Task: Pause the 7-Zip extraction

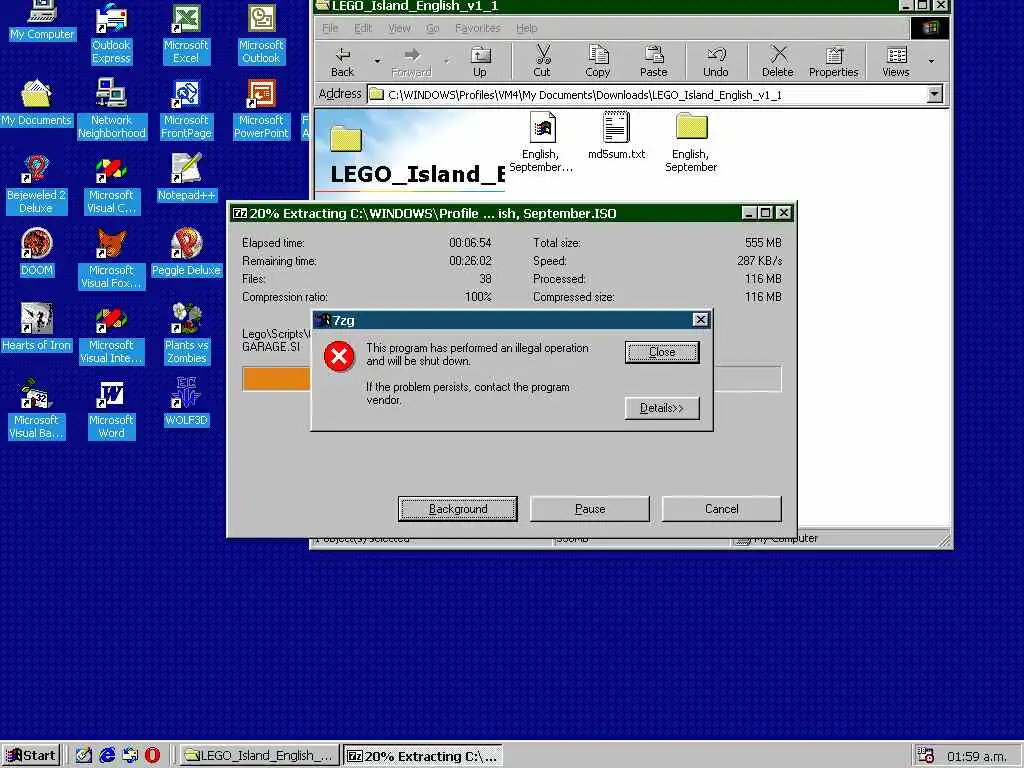Action: pos(590,509)
